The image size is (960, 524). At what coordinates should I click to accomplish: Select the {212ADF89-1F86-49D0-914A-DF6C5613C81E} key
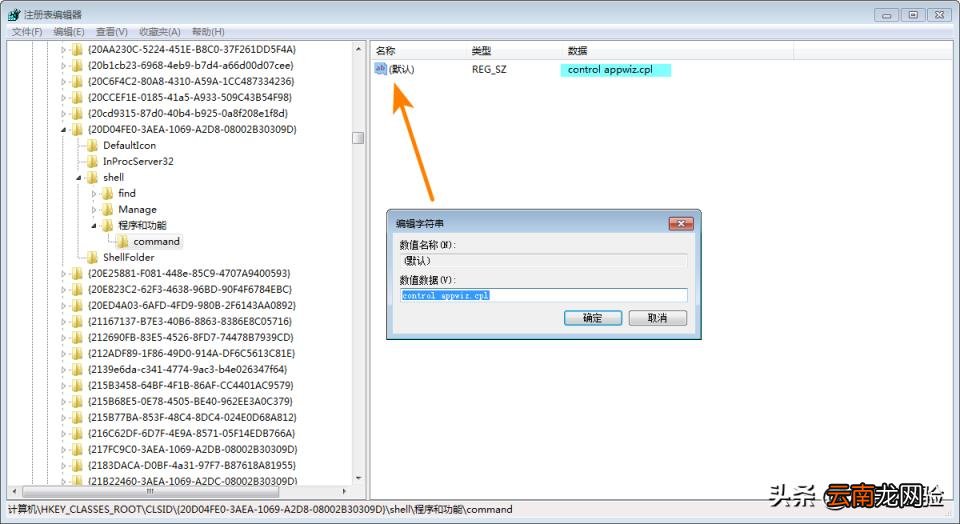click(x=191, y=353)
